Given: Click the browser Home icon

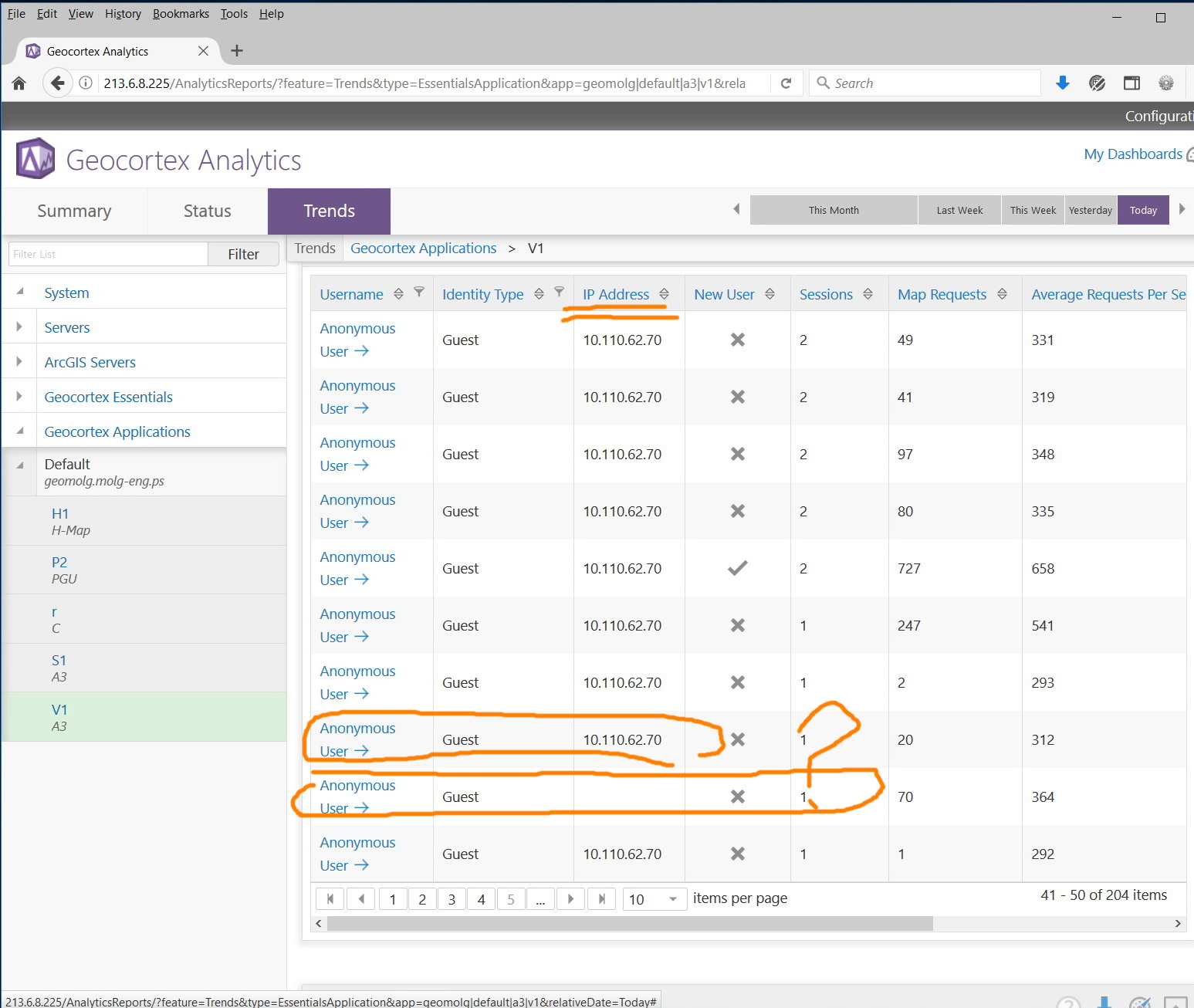Looking at the screenshot, I should tap(19, 83).
